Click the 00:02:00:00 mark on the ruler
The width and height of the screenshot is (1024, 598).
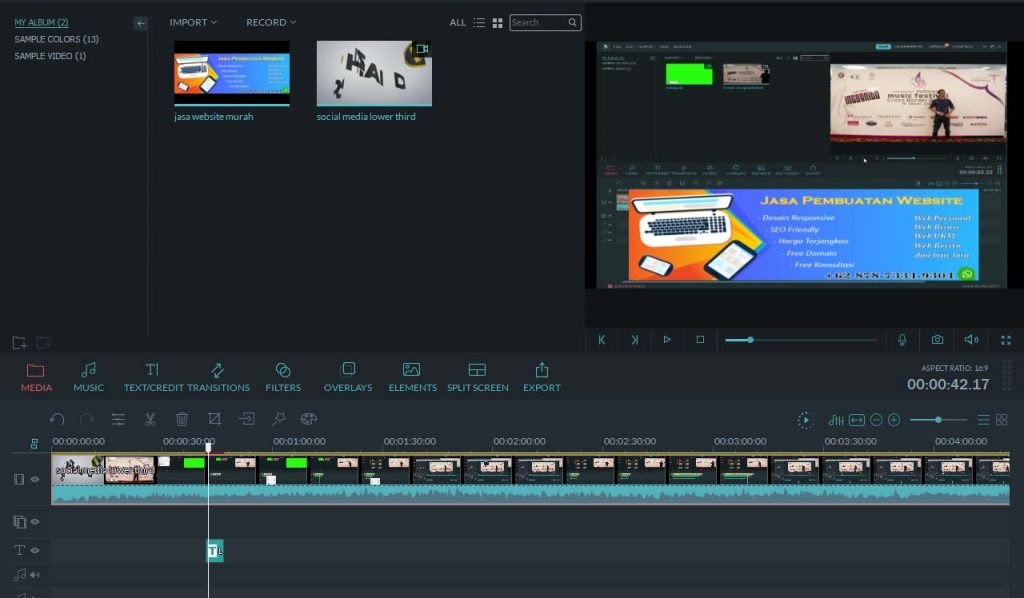tap(519, 442)
